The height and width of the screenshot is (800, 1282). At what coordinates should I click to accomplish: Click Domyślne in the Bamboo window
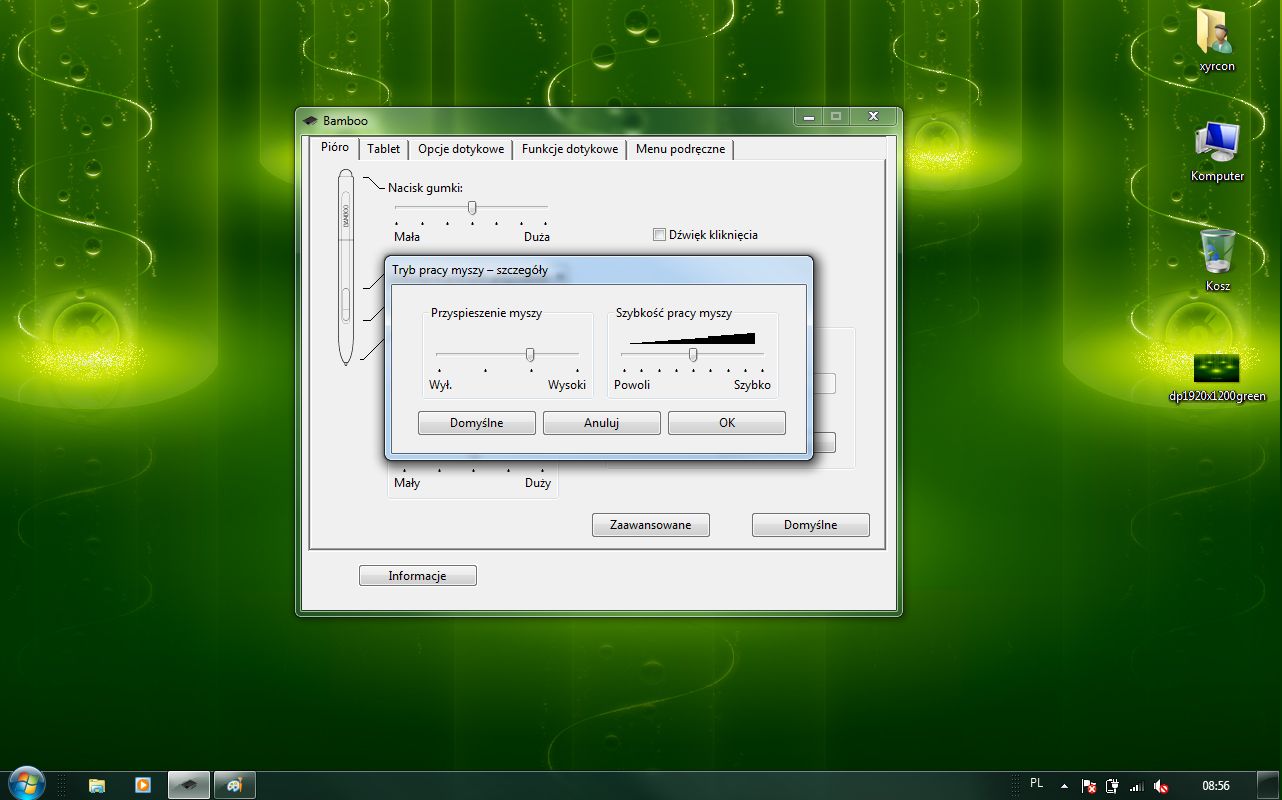(x=811, y=525)
